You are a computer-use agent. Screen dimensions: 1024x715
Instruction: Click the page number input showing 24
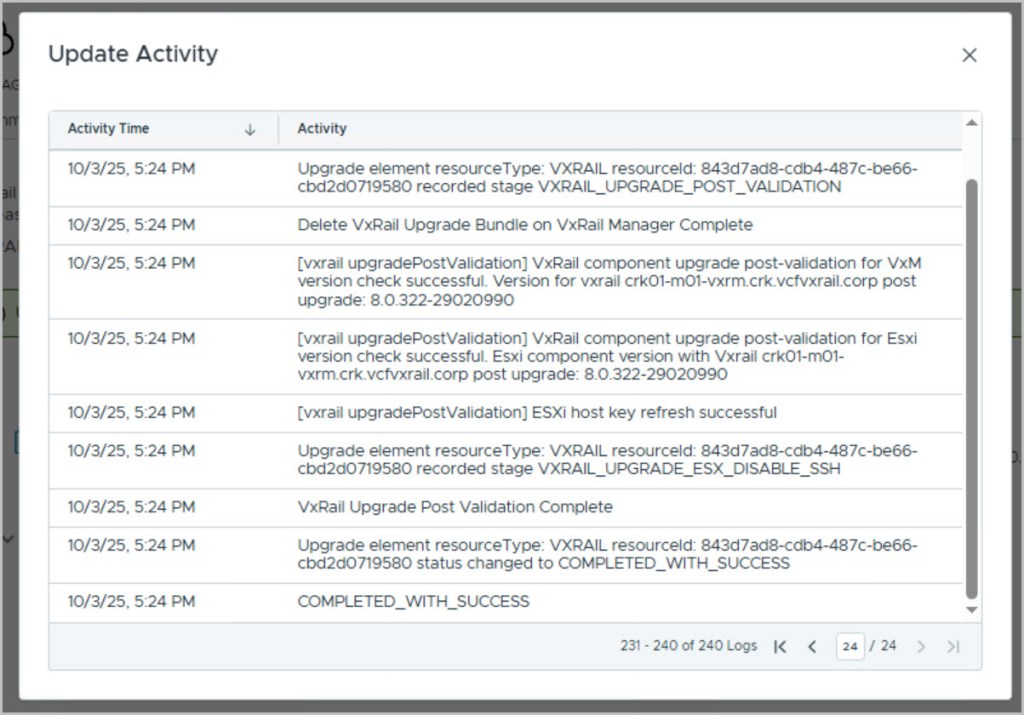[x=850, y=646]
